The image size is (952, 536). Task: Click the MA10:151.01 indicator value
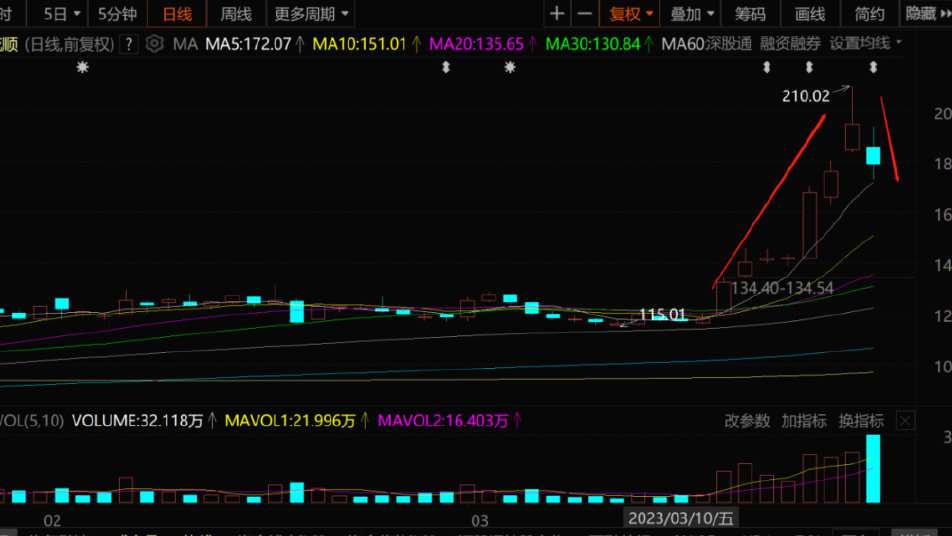click(x=359, y=44)
